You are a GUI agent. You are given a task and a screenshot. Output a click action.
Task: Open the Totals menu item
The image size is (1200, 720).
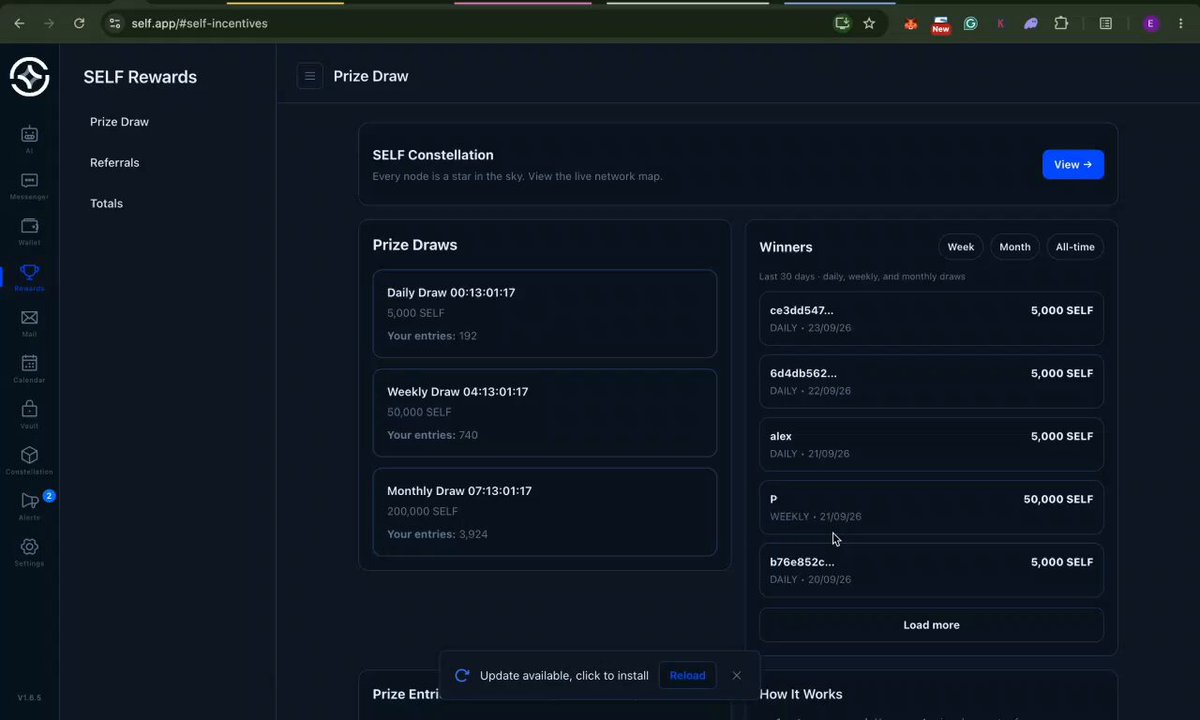pos(106,204)
